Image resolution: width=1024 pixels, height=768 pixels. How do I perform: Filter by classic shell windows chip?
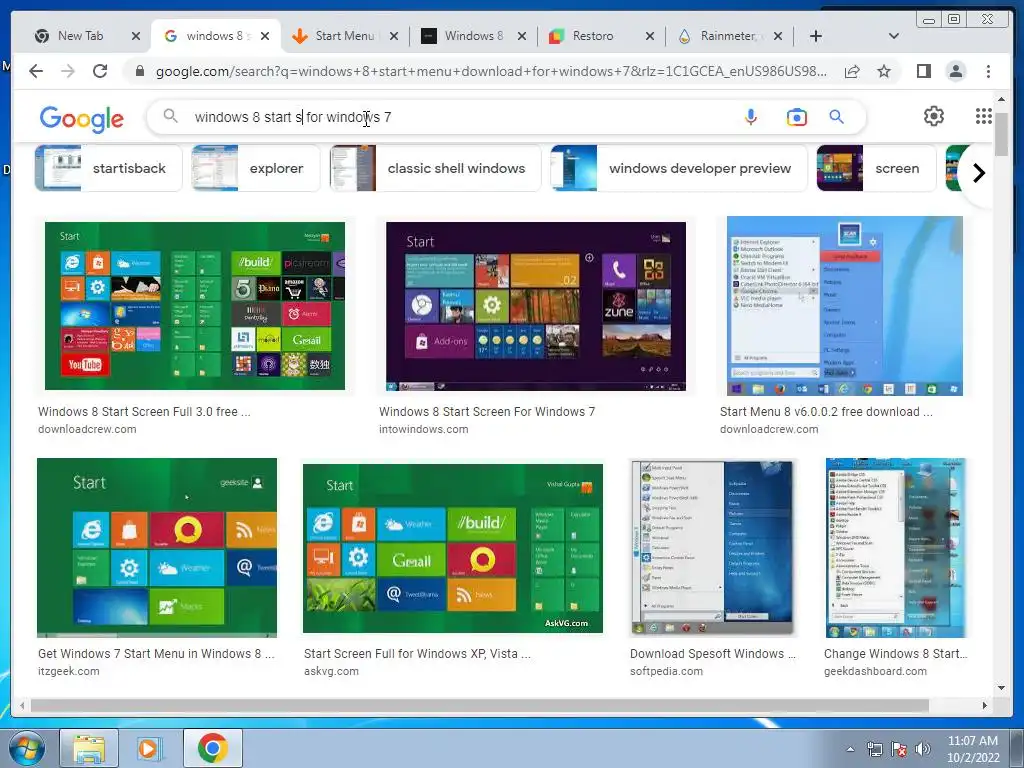pos(436,168)
